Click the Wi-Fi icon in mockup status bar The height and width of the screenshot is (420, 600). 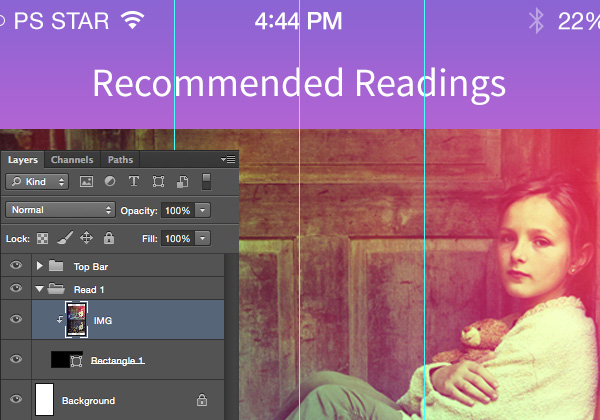(132, 20)
